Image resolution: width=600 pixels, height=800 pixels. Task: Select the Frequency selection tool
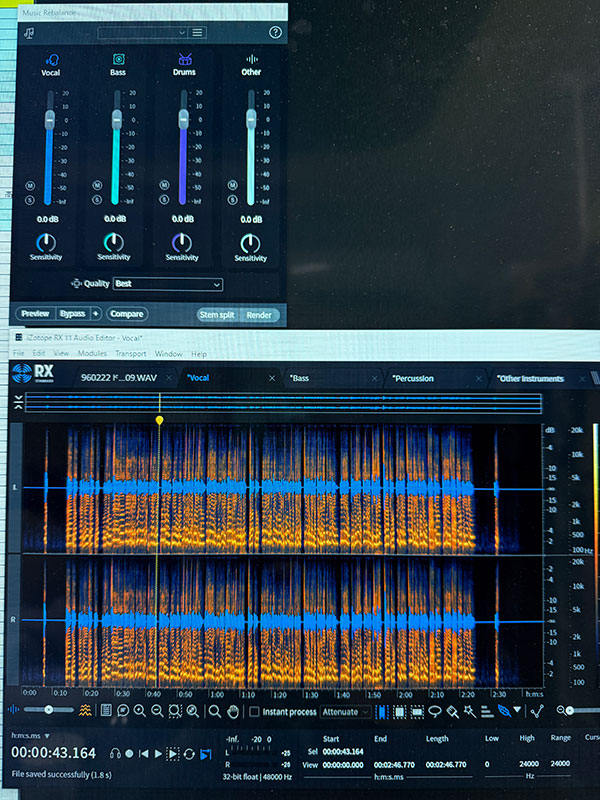417,712
